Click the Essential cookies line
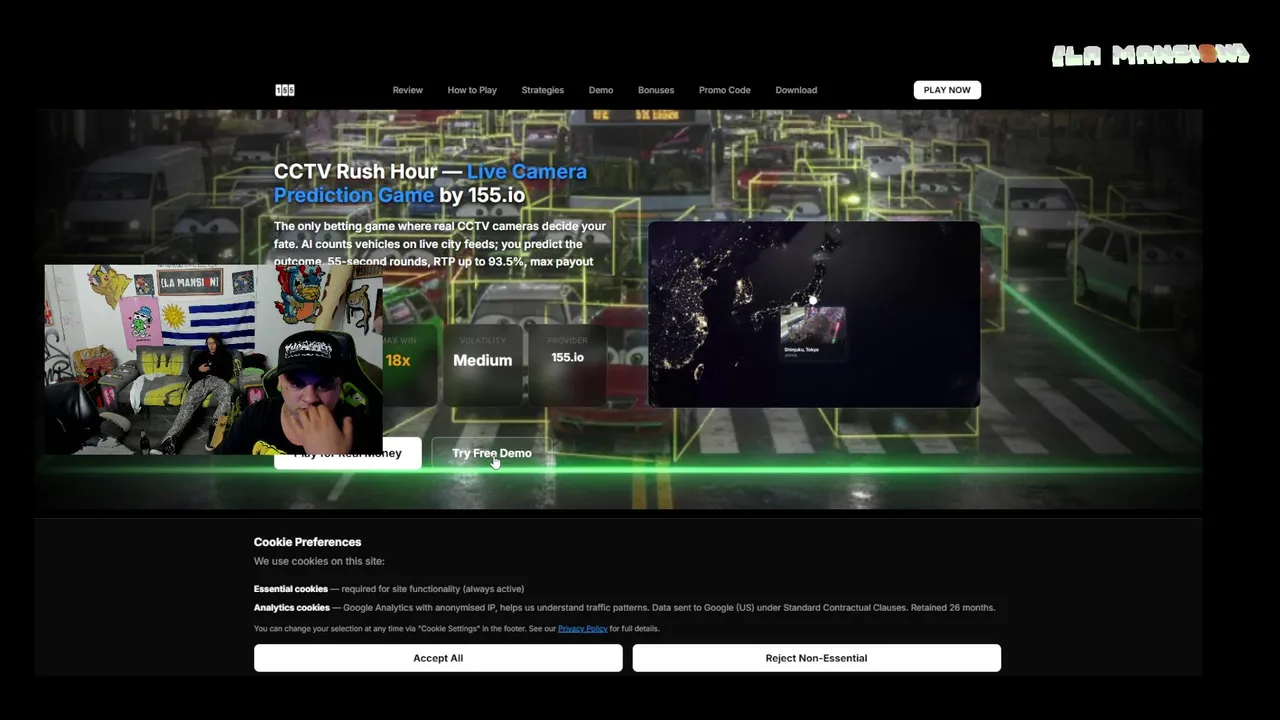 pyautogui.click(x=389, y=589)
